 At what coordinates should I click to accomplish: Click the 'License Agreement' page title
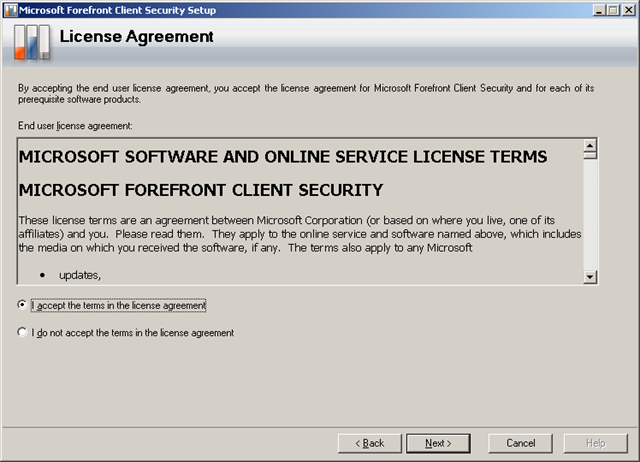(136, 37)
